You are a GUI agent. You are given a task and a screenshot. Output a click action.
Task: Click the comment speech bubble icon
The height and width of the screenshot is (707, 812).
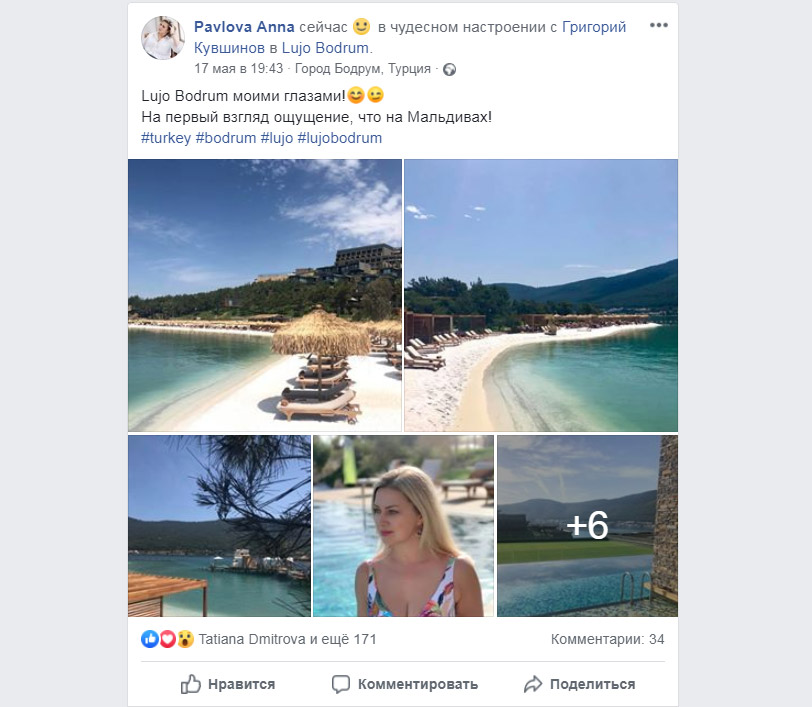[341, 684]
